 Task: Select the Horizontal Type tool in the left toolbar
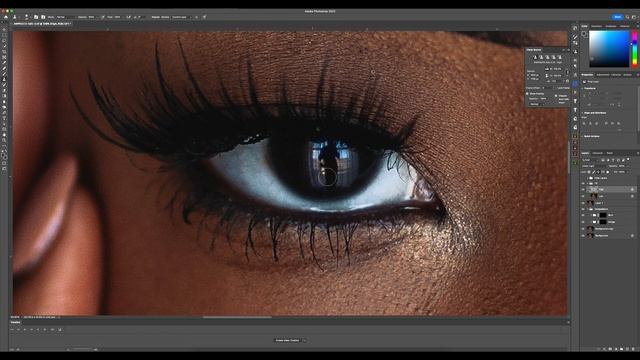[4, 118]
